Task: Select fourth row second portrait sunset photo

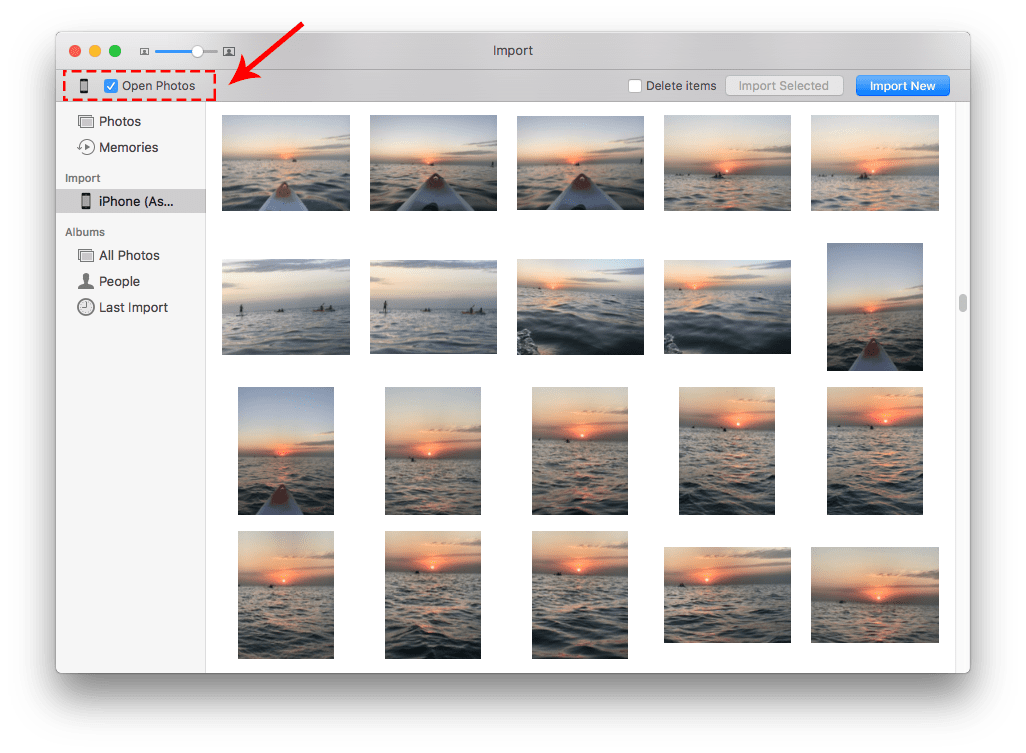Action: pos(433,595)
